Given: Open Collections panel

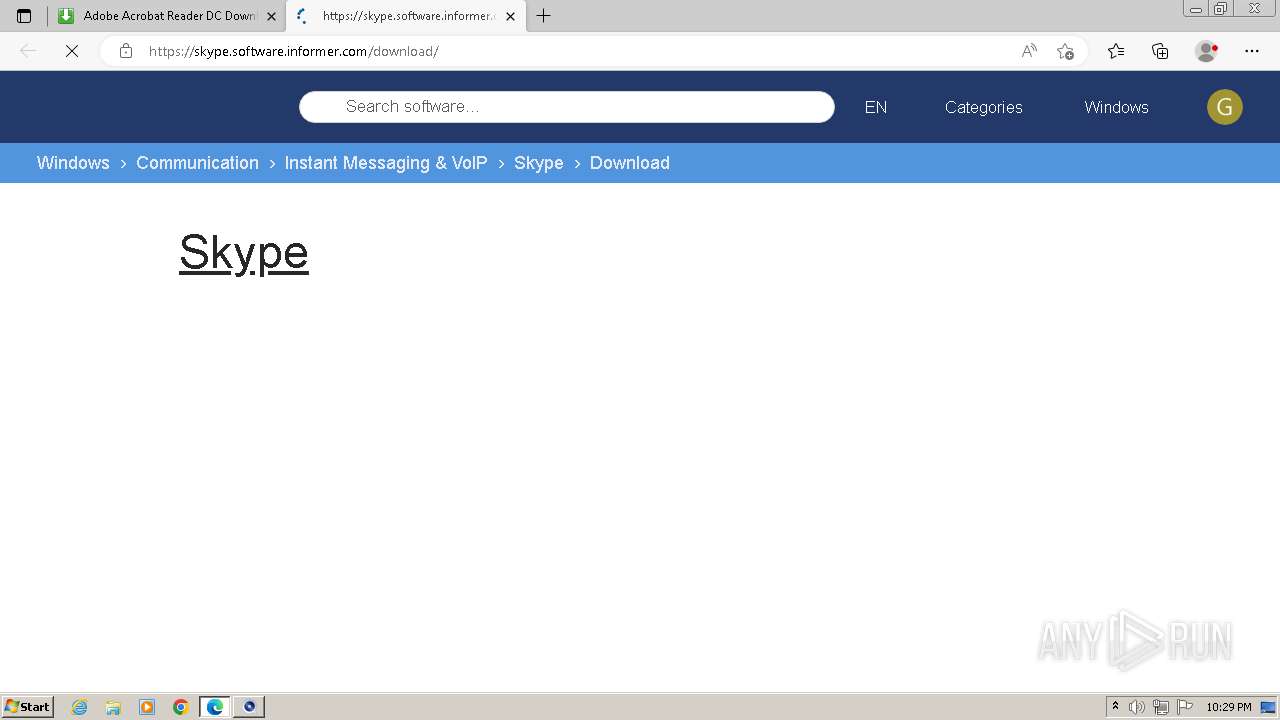Looking at the screenshot, I should (x=1160, y=51).
